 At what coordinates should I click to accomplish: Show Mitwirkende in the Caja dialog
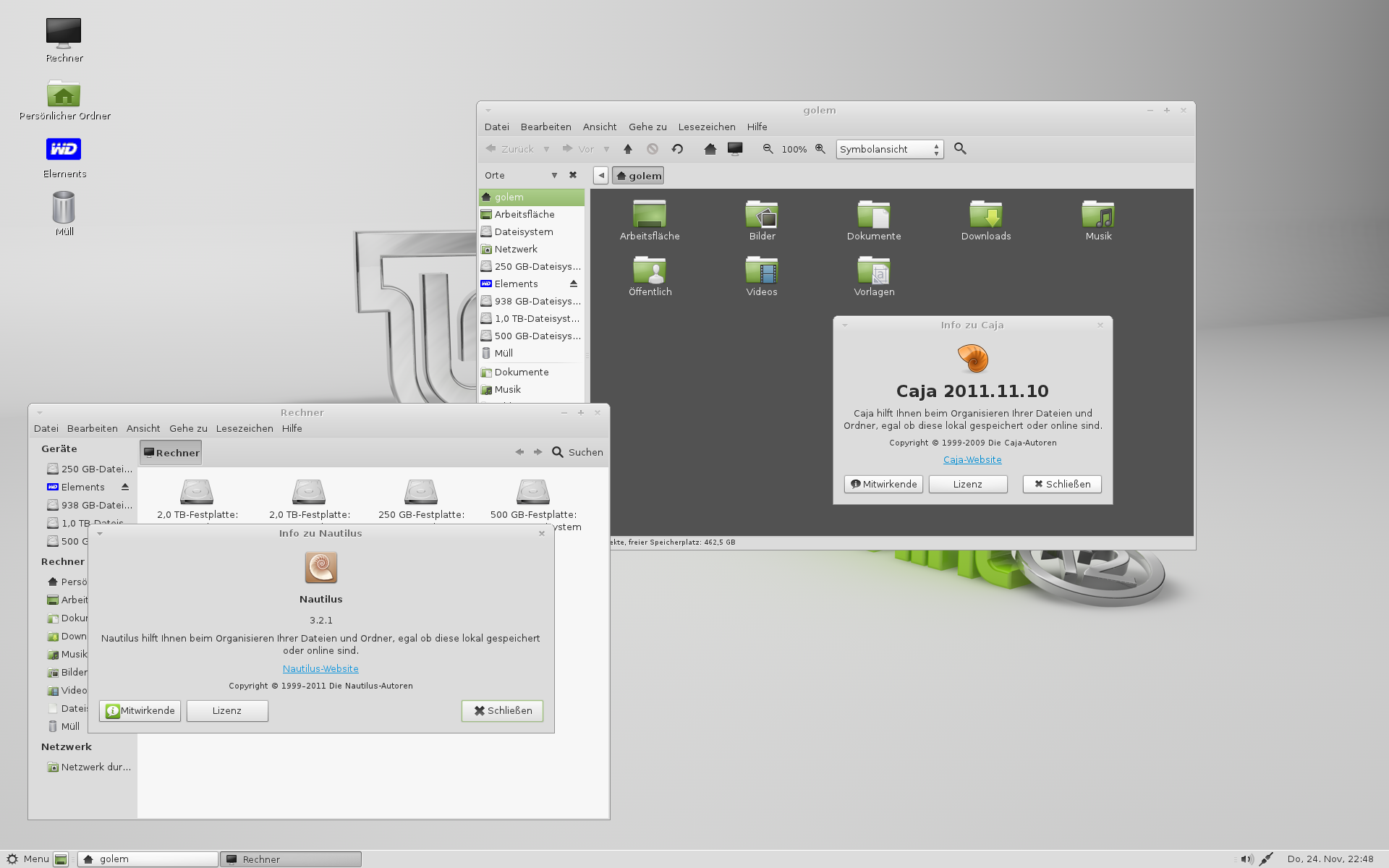pos(883,484)
